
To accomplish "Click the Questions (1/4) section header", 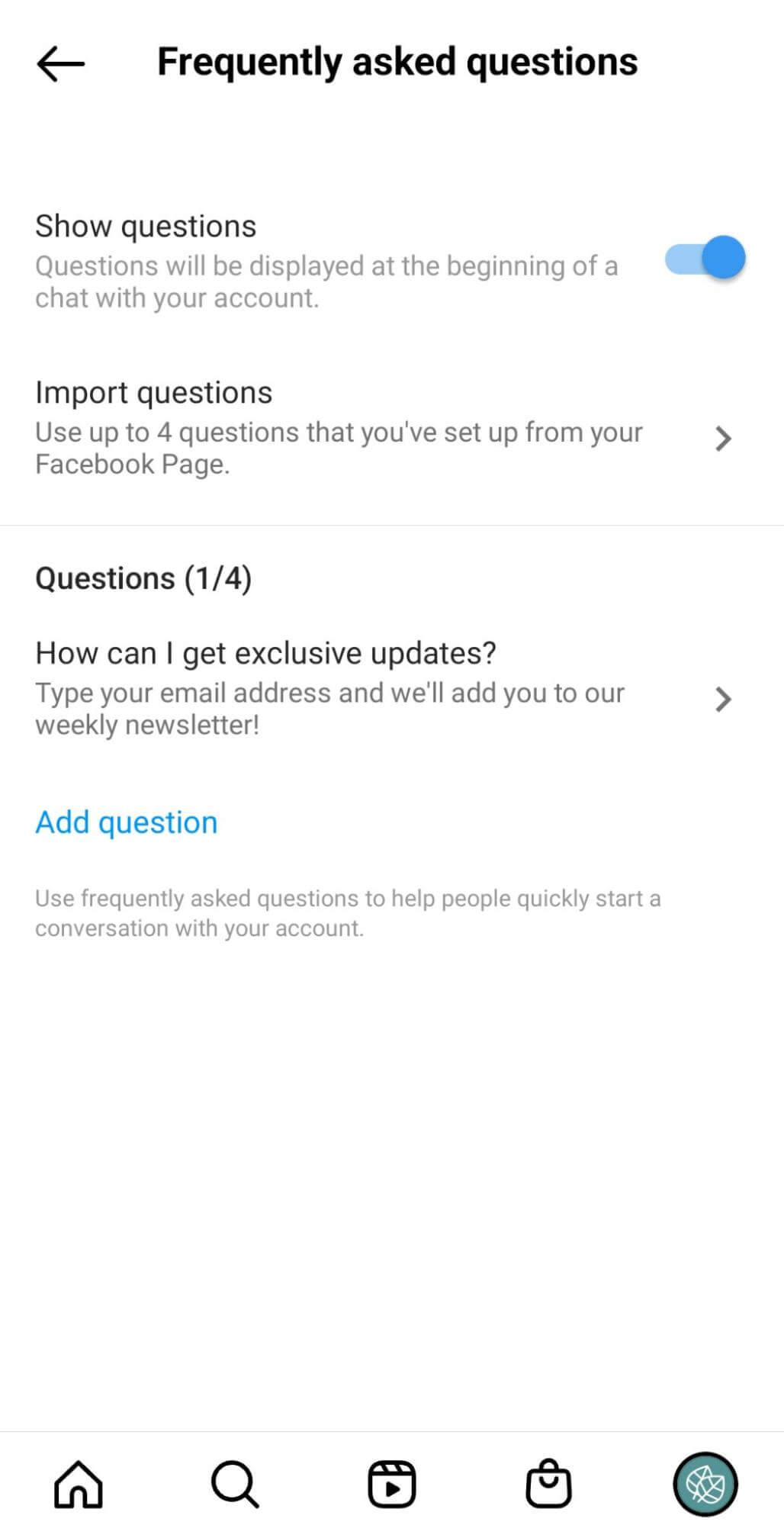I will (143, 578).
